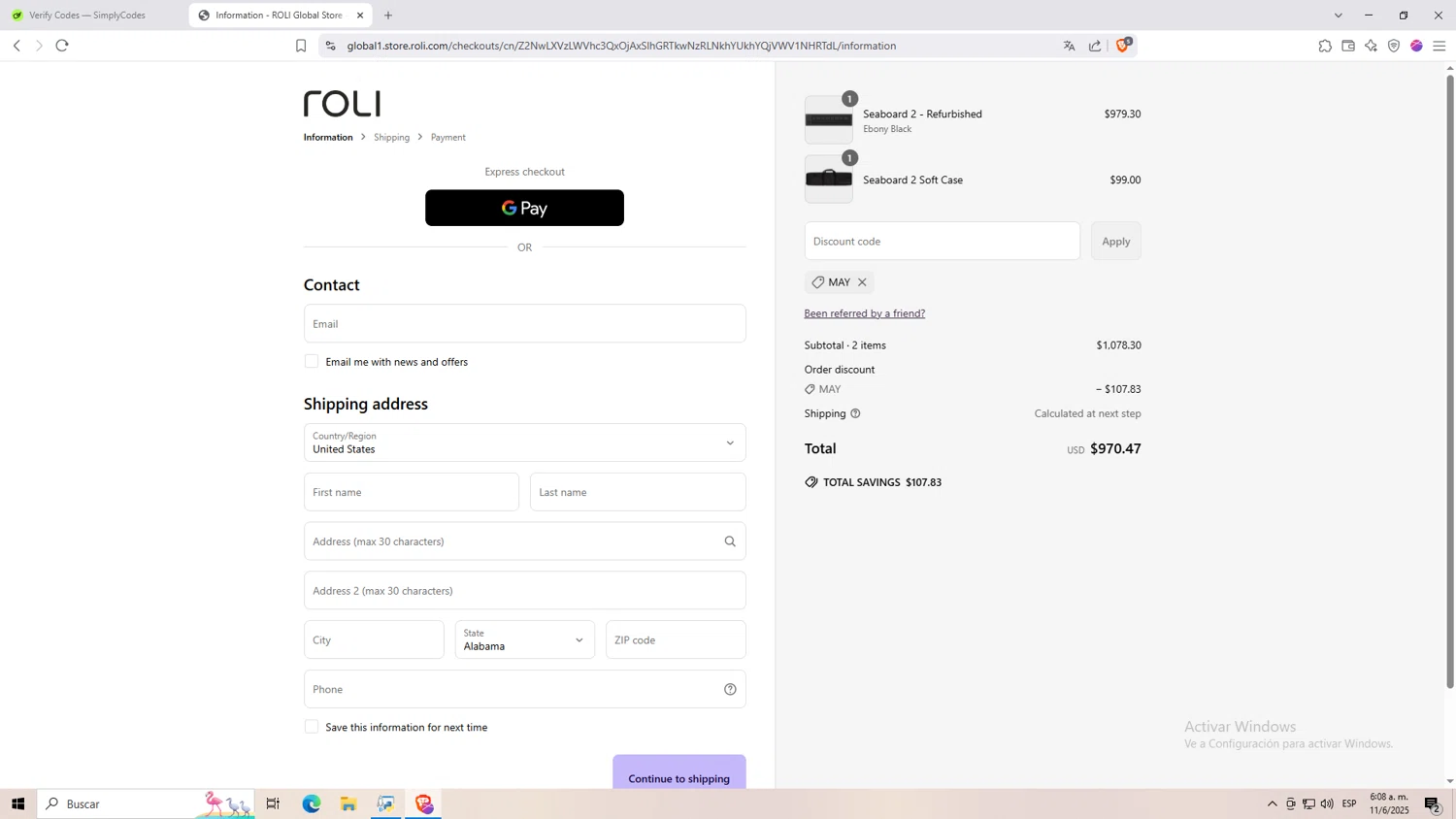The width and height of the screenshot is (1456, 819).
Task: Open Country/Region dropdown
Action: tap(524, 442)
